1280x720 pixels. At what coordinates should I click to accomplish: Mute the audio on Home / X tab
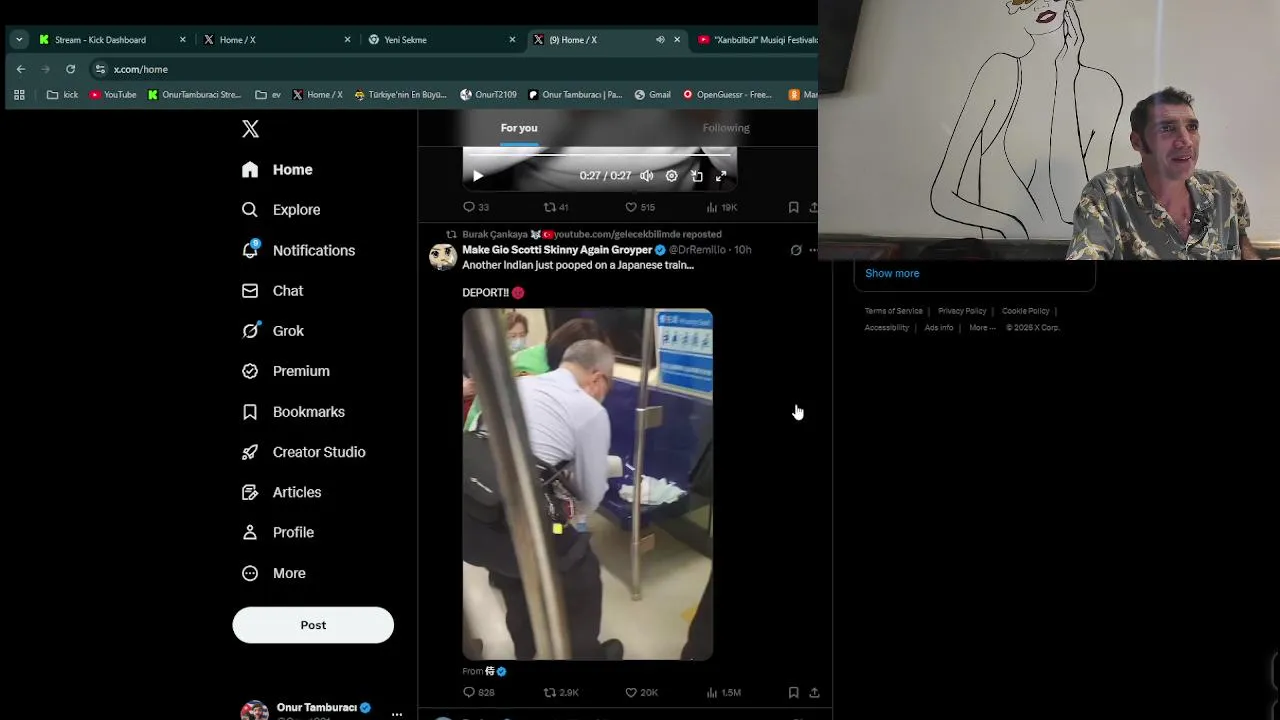point(660,40)
